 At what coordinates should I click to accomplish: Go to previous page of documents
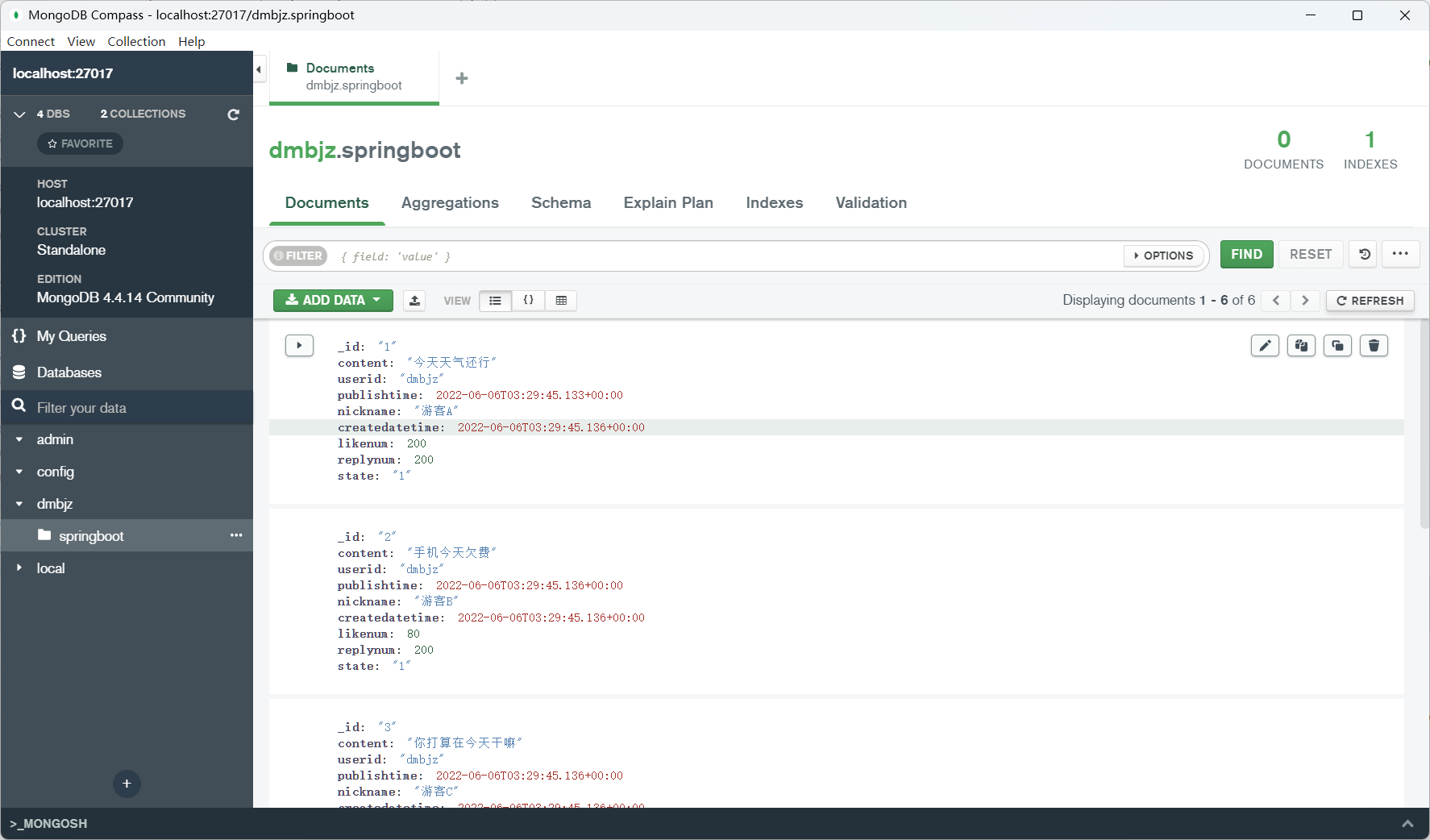point(1275,301)
